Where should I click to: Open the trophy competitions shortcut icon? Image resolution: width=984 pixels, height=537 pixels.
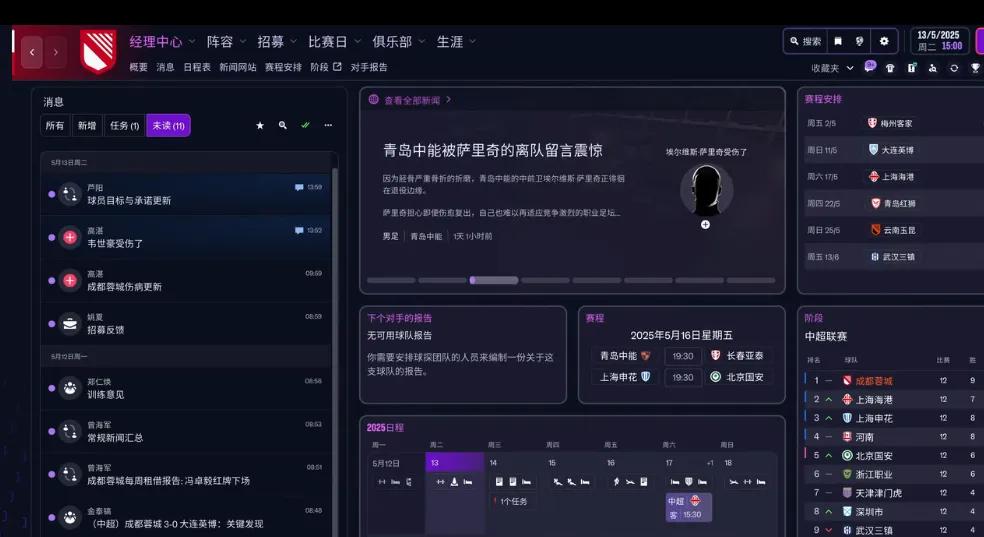pos(975,68)
